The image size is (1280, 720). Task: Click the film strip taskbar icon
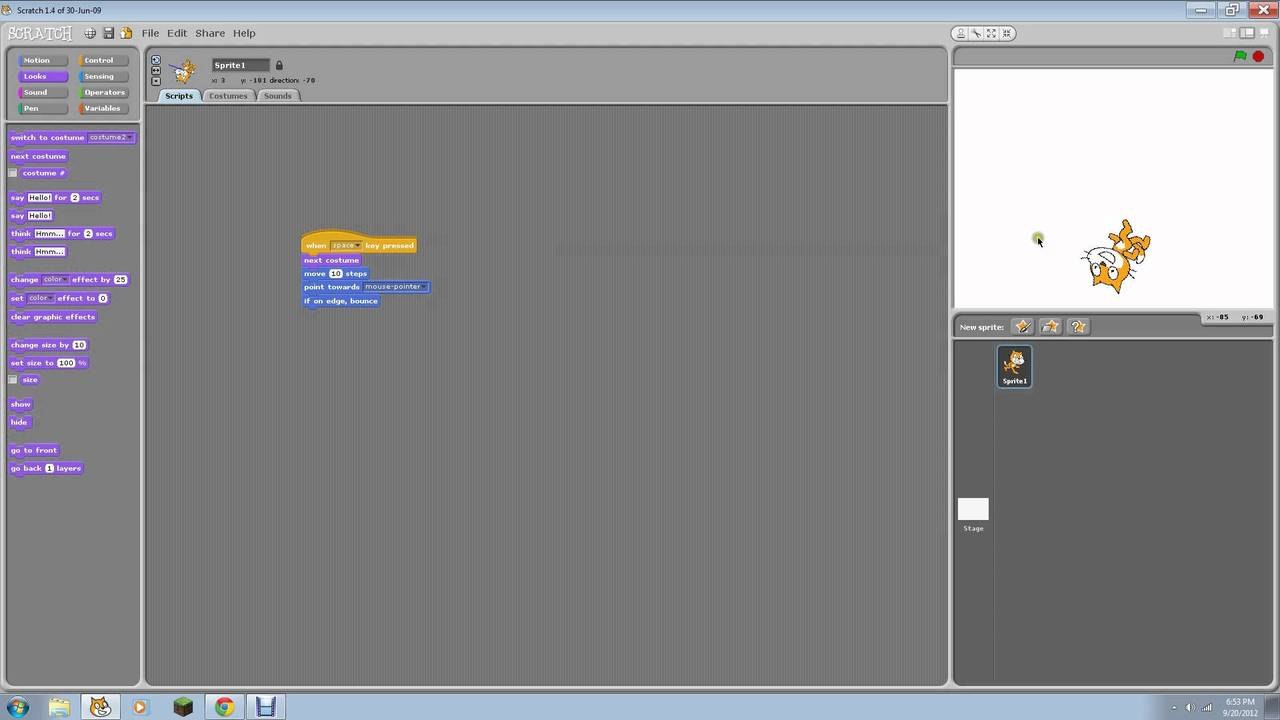pyautogui.click(x=265, y=707)
